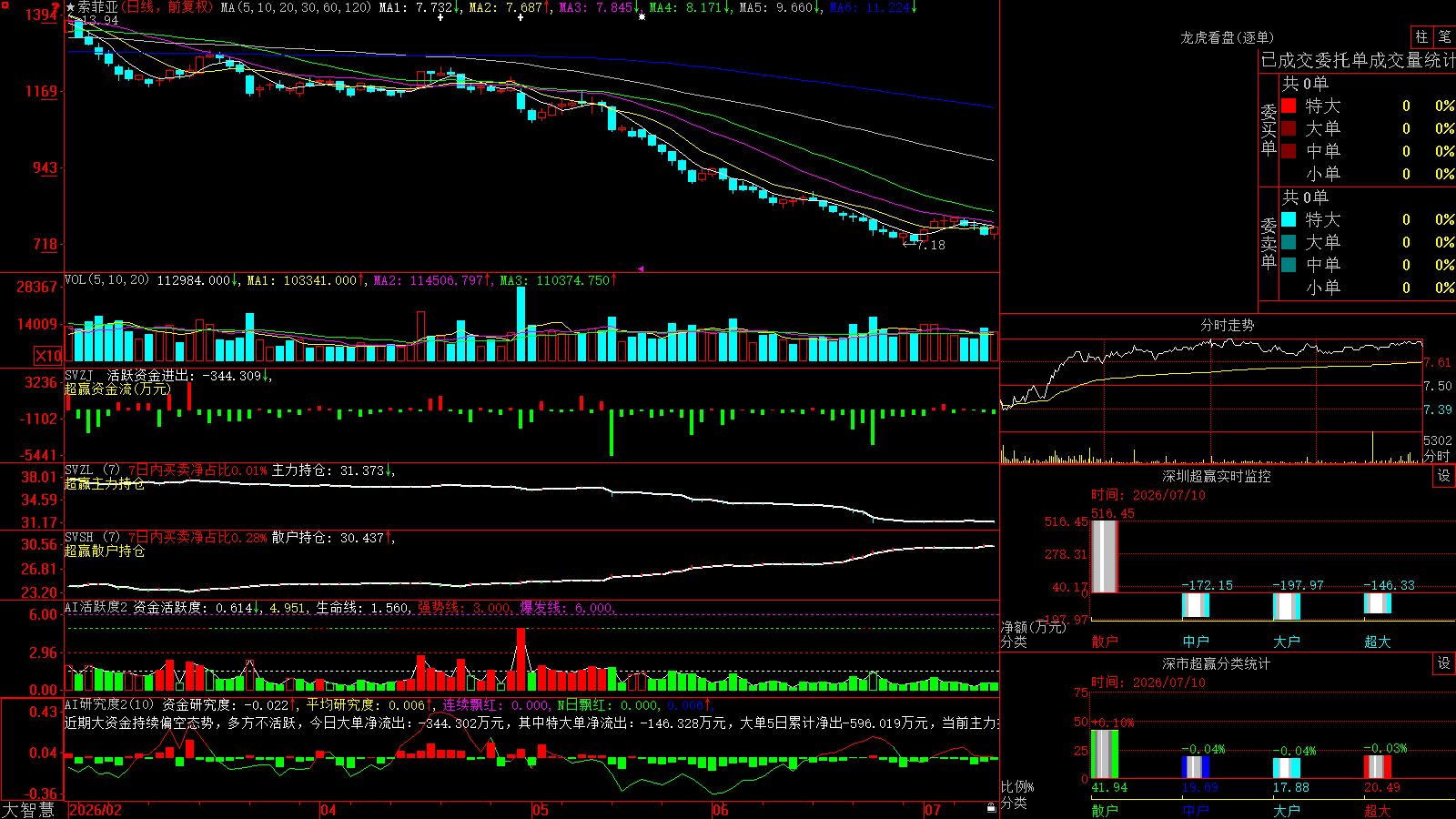Click the red question mark help icon
This screenshot has width=1456, height=819.
point(56,7)
